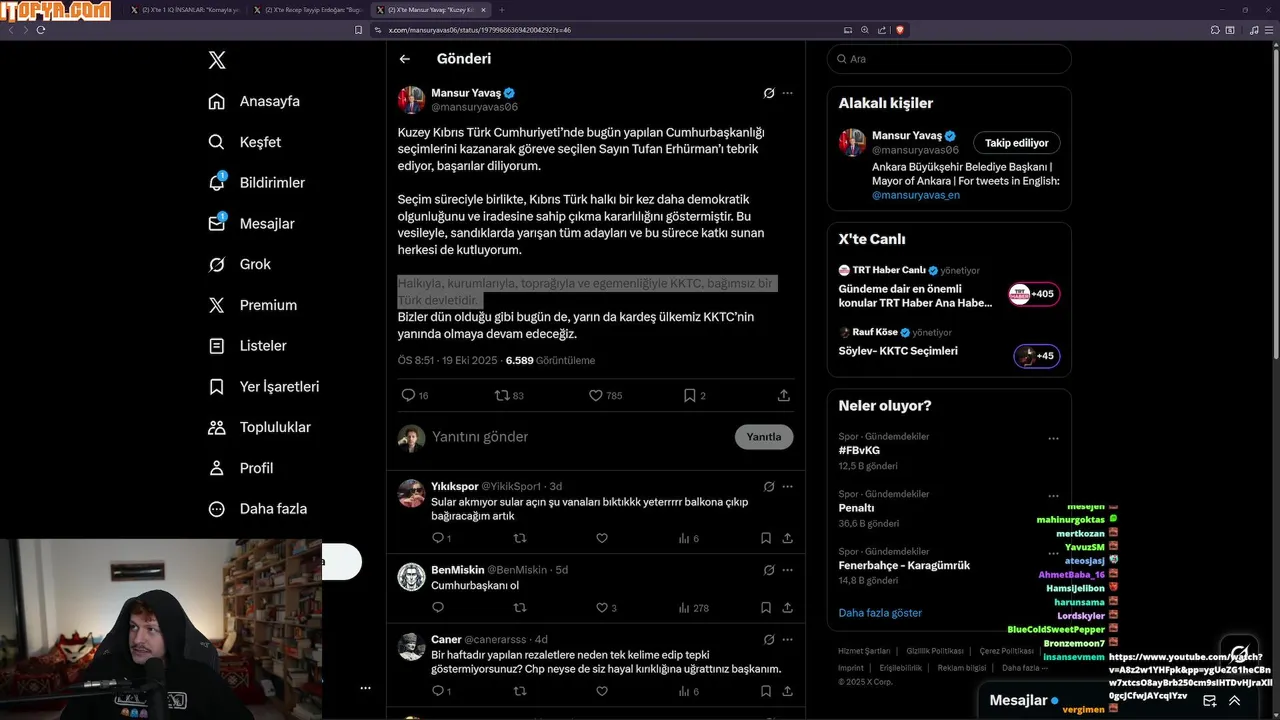Open Mansur Yavaş profile avatar in post
Screen dimensions: 1280x720
point(411,100)
